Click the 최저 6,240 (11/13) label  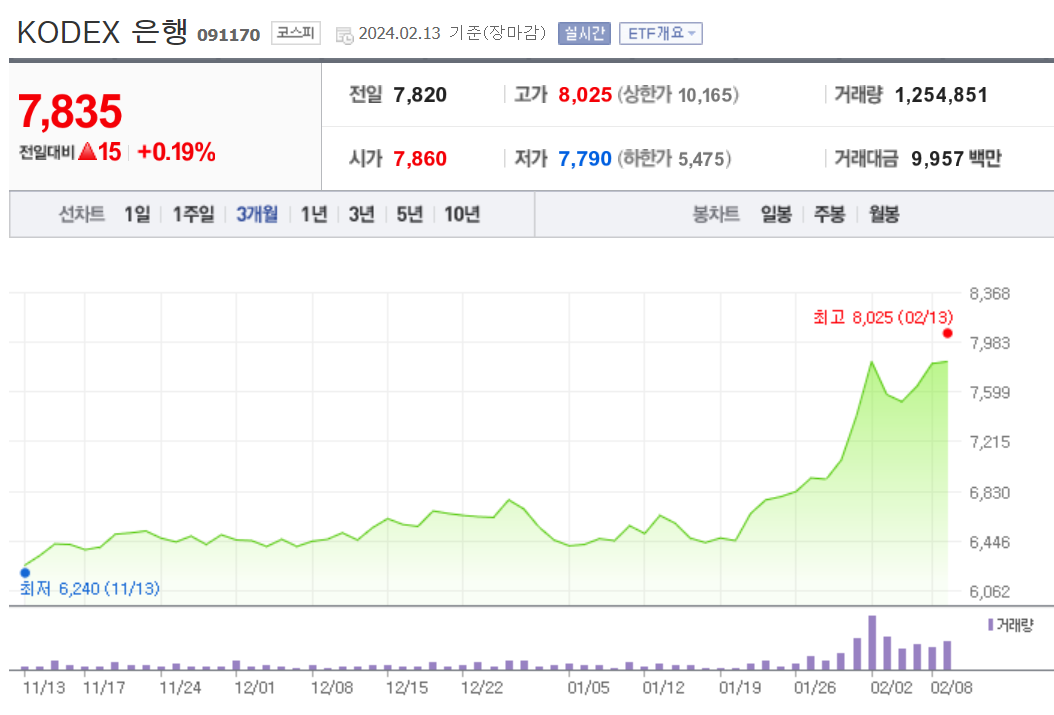click(90, 589)
